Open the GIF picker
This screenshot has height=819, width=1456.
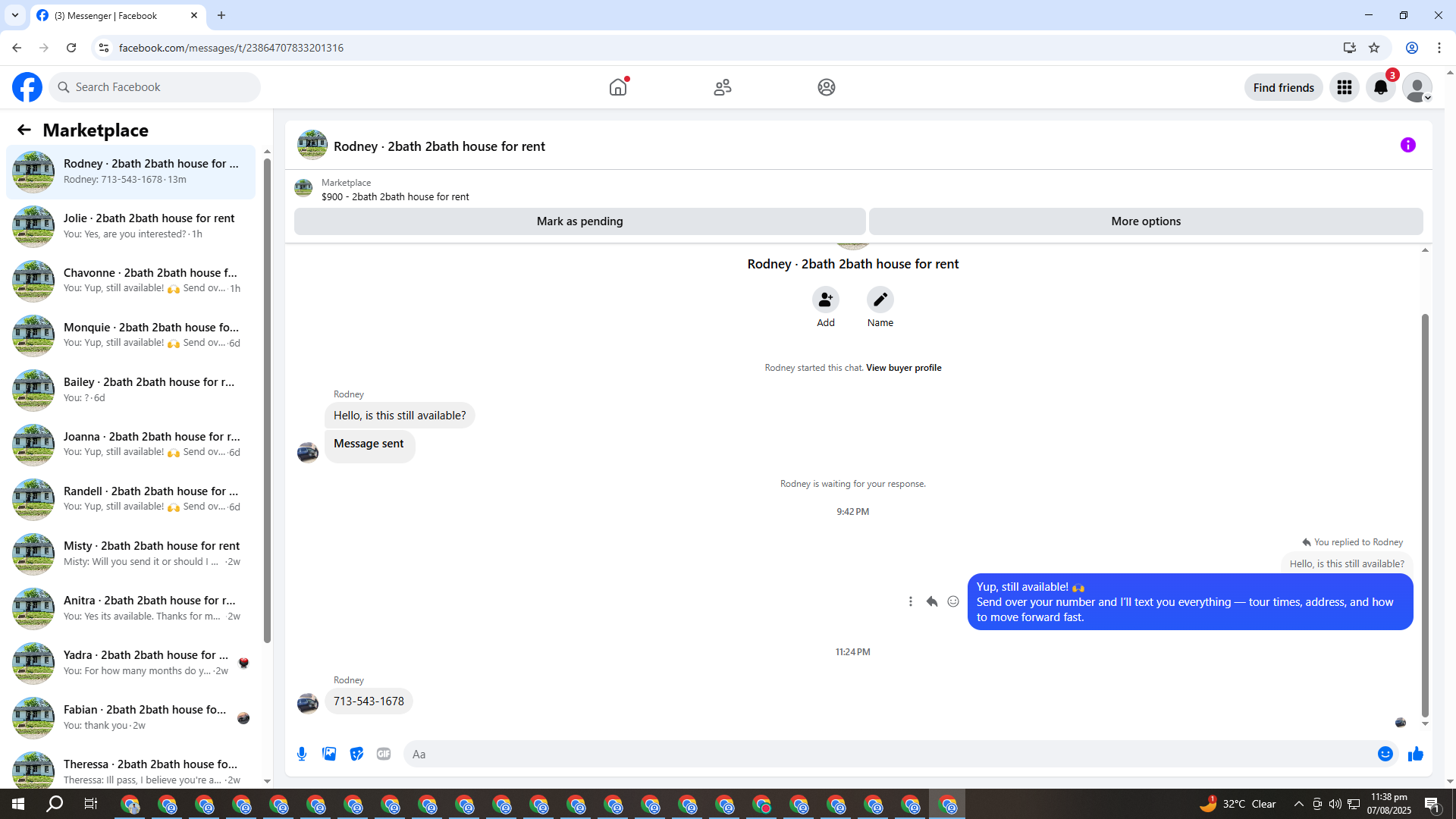[384, 754]
